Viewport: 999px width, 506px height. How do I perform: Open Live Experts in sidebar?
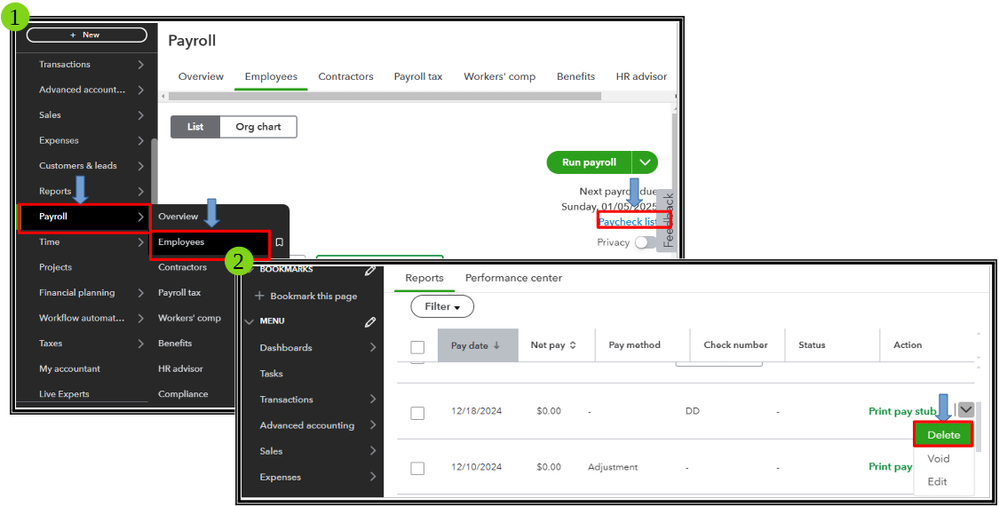coord(64,394)
